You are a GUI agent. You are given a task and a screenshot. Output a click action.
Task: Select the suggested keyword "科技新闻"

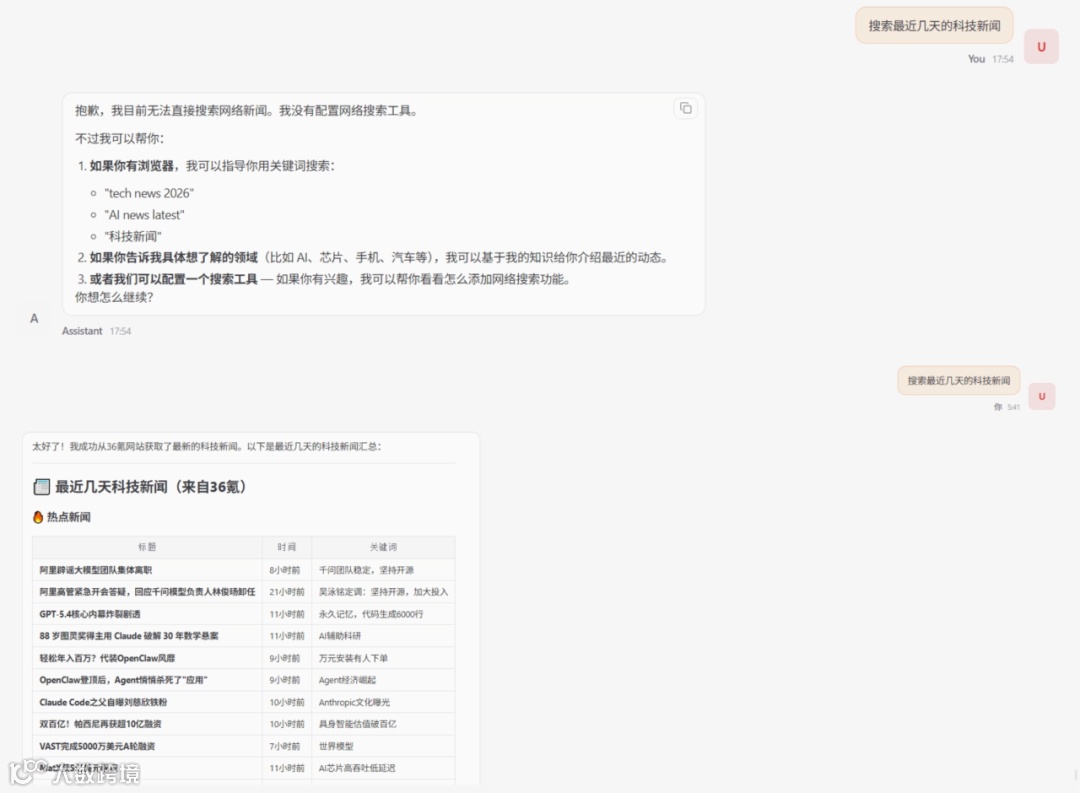pos(132,236)
